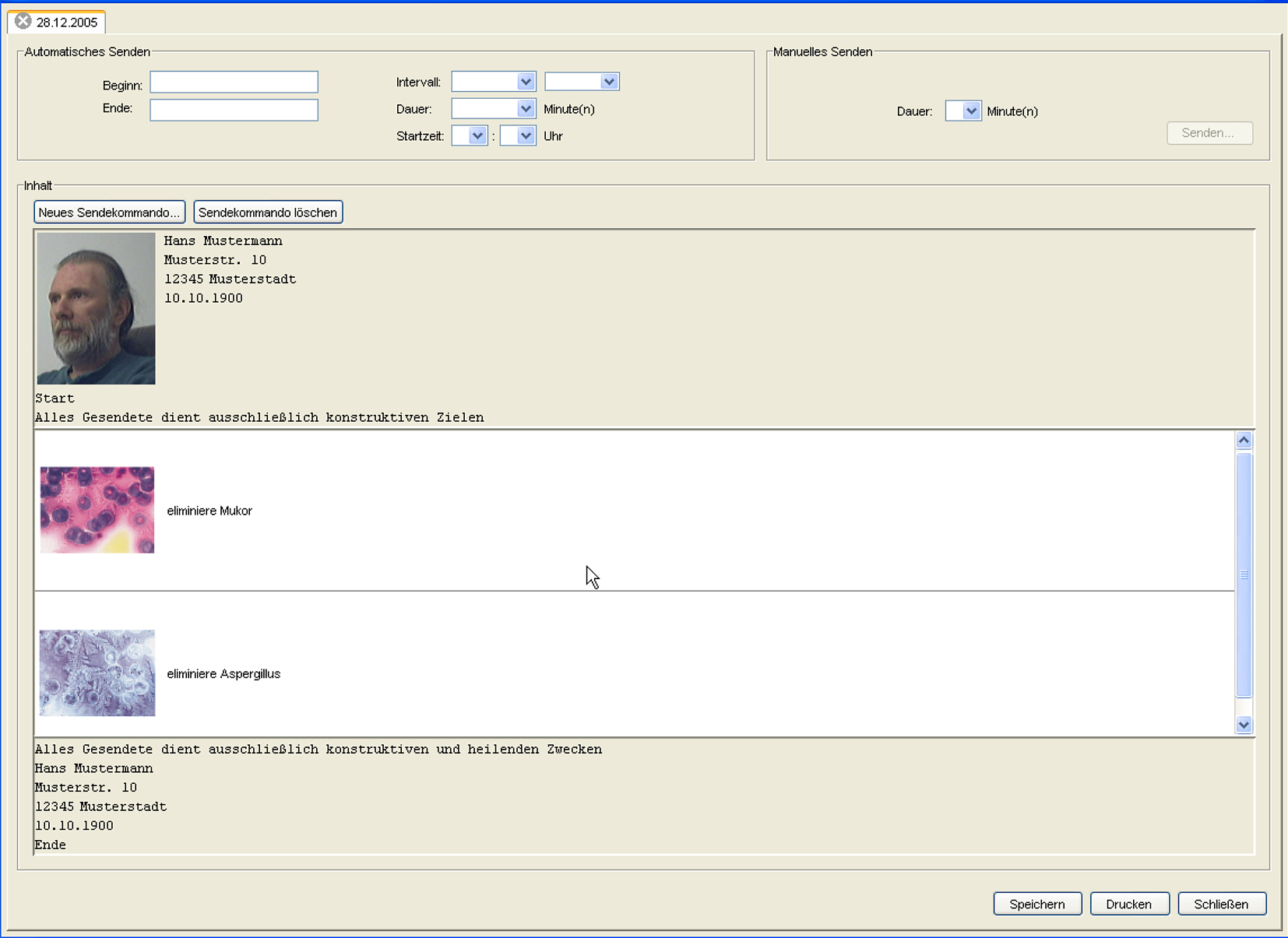Click the 'Ende' text line at the bottom
The image size is (1288, 938).
coord(50,845)
